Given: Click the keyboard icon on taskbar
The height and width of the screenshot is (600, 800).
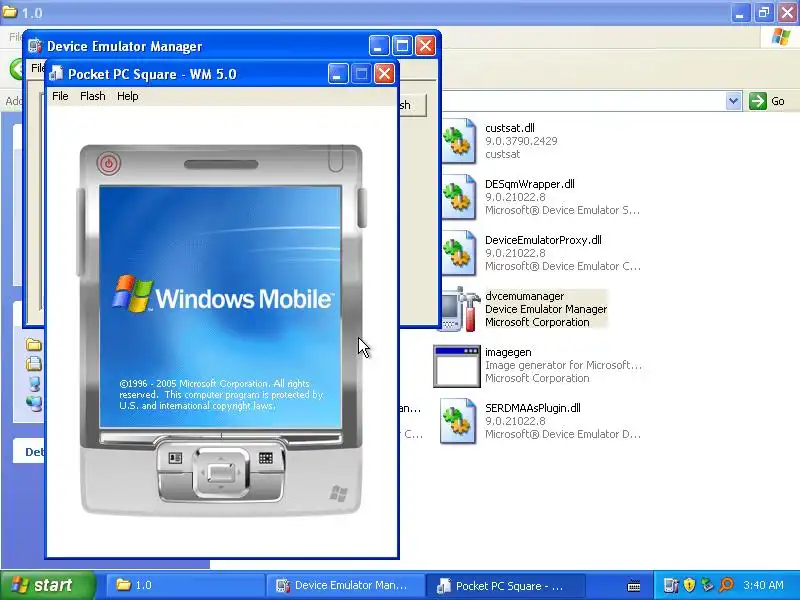Looking at the screenshot, I should coord(634,585).
